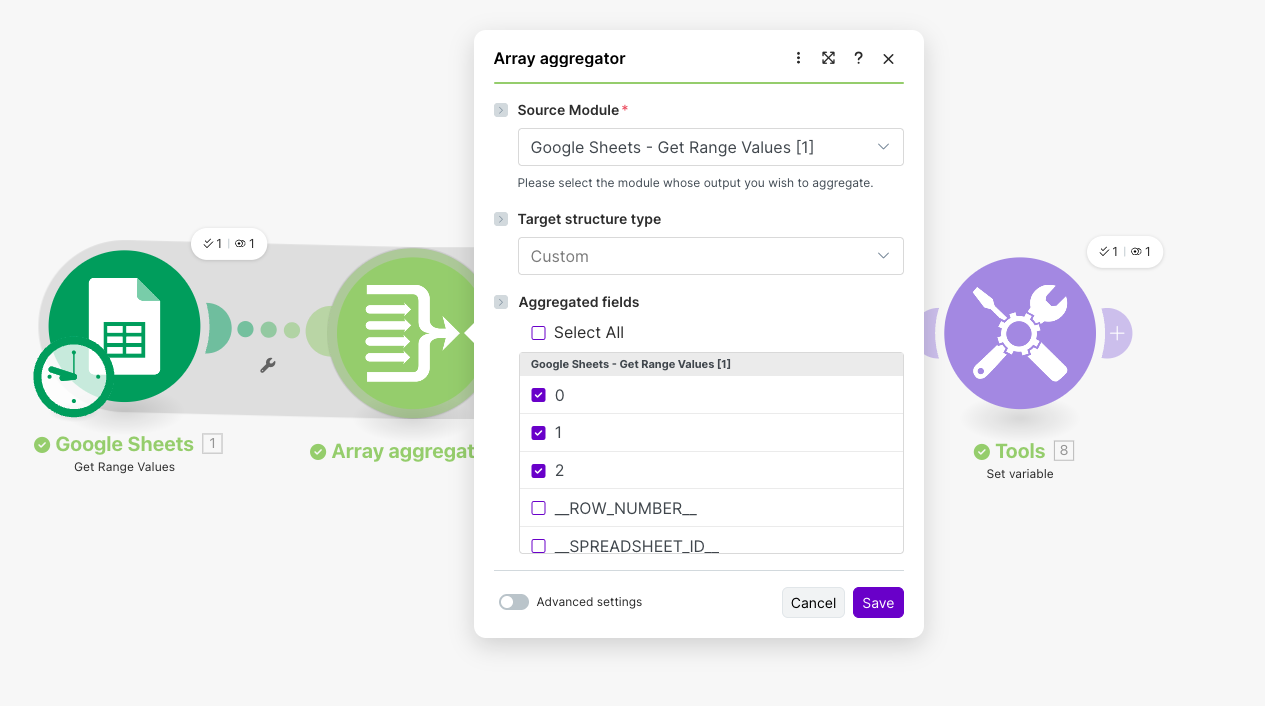The height and width of the screenshot is (706, 1265).
Task: Add a module after Tools
Action: 1117,333
